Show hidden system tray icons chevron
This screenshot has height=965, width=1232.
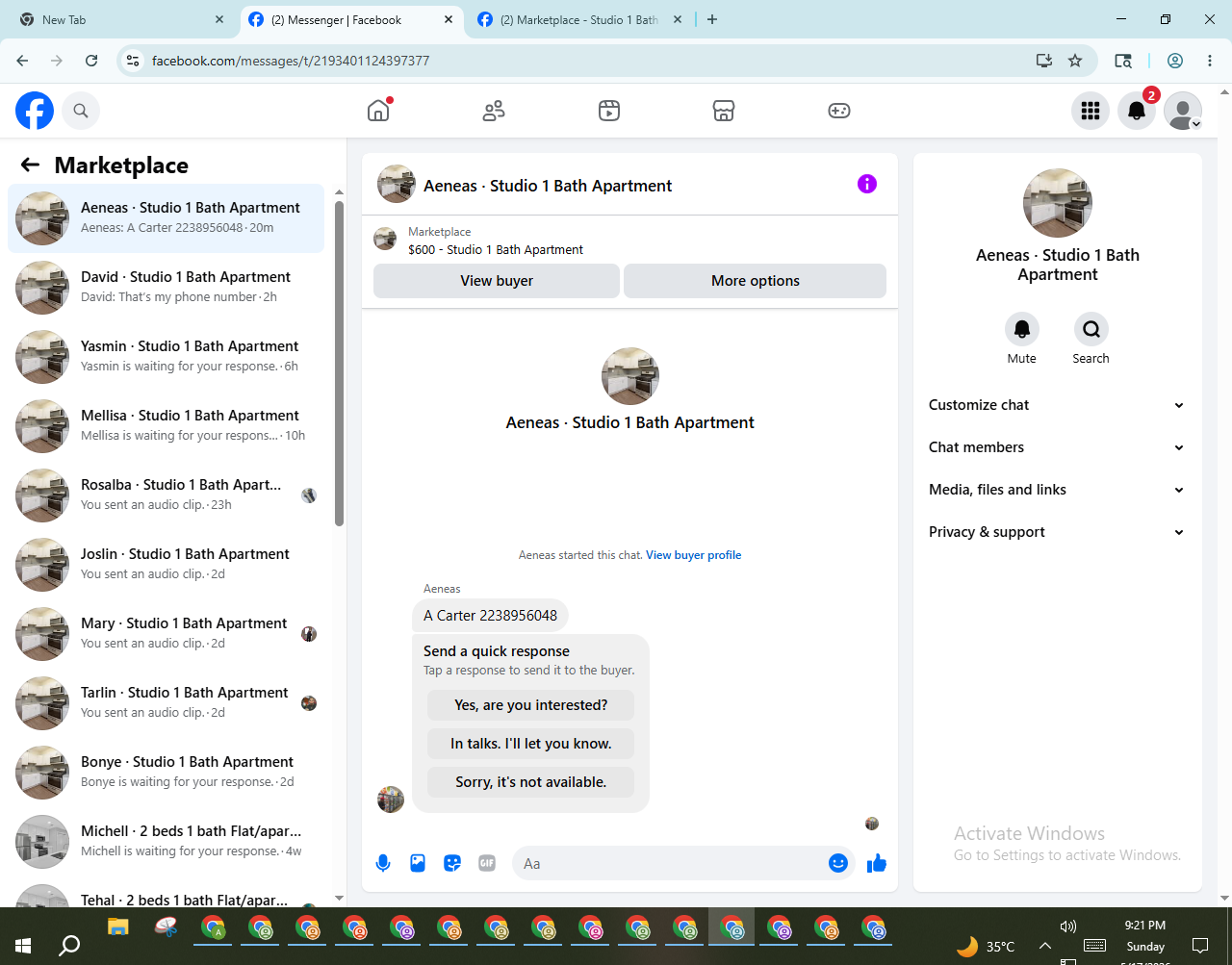click(1044, 946)
